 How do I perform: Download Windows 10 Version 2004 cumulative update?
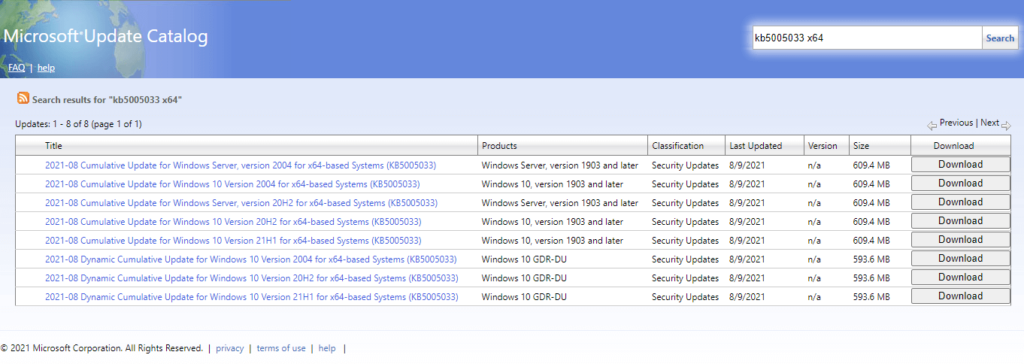960,184
